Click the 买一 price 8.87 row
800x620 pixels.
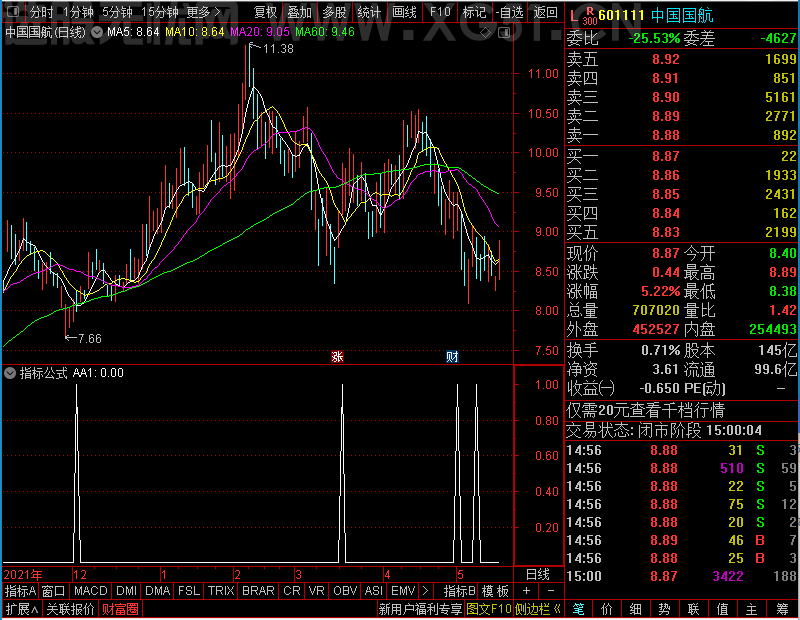pyautogui.click(x=682, y=156)
